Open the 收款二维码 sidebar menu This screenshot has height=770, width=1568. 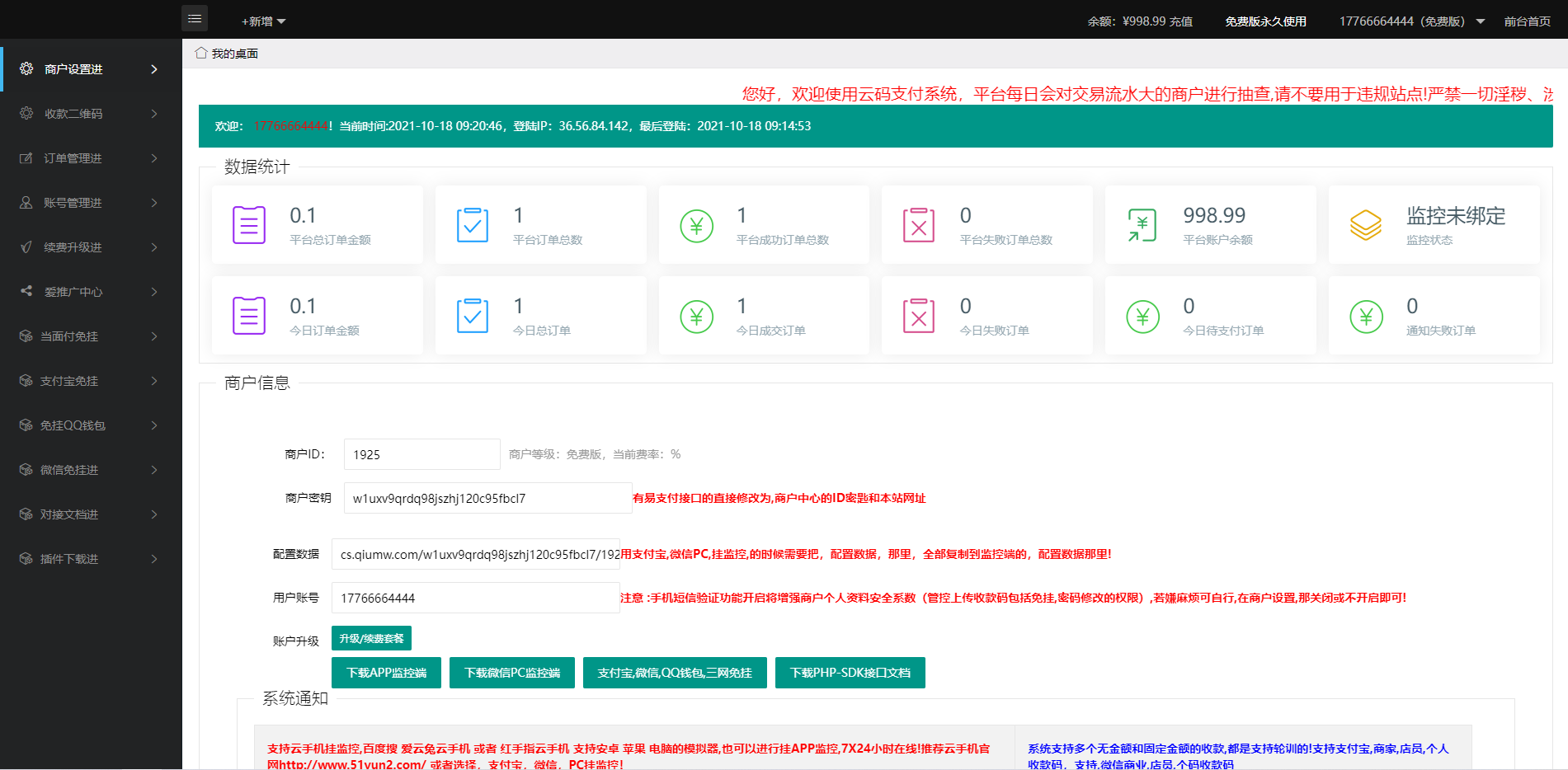tap(91, 113)
